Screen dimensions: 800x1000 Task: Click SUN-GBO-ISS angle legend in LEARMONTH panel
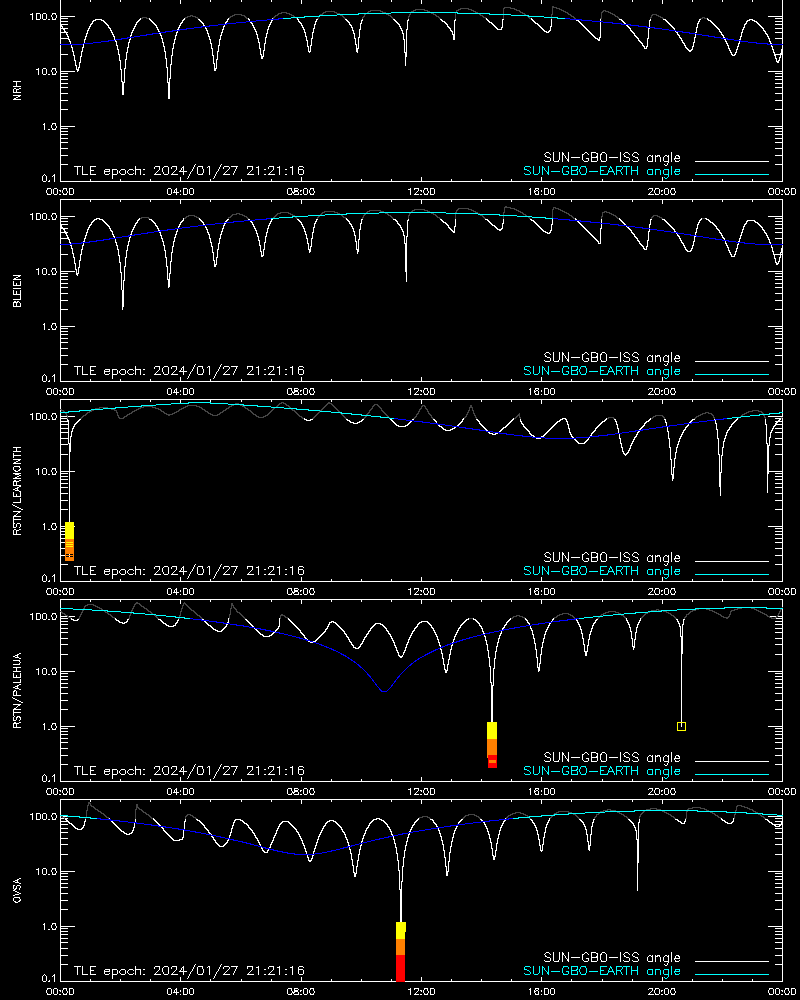pyautogui.click(x=612, y=557)
